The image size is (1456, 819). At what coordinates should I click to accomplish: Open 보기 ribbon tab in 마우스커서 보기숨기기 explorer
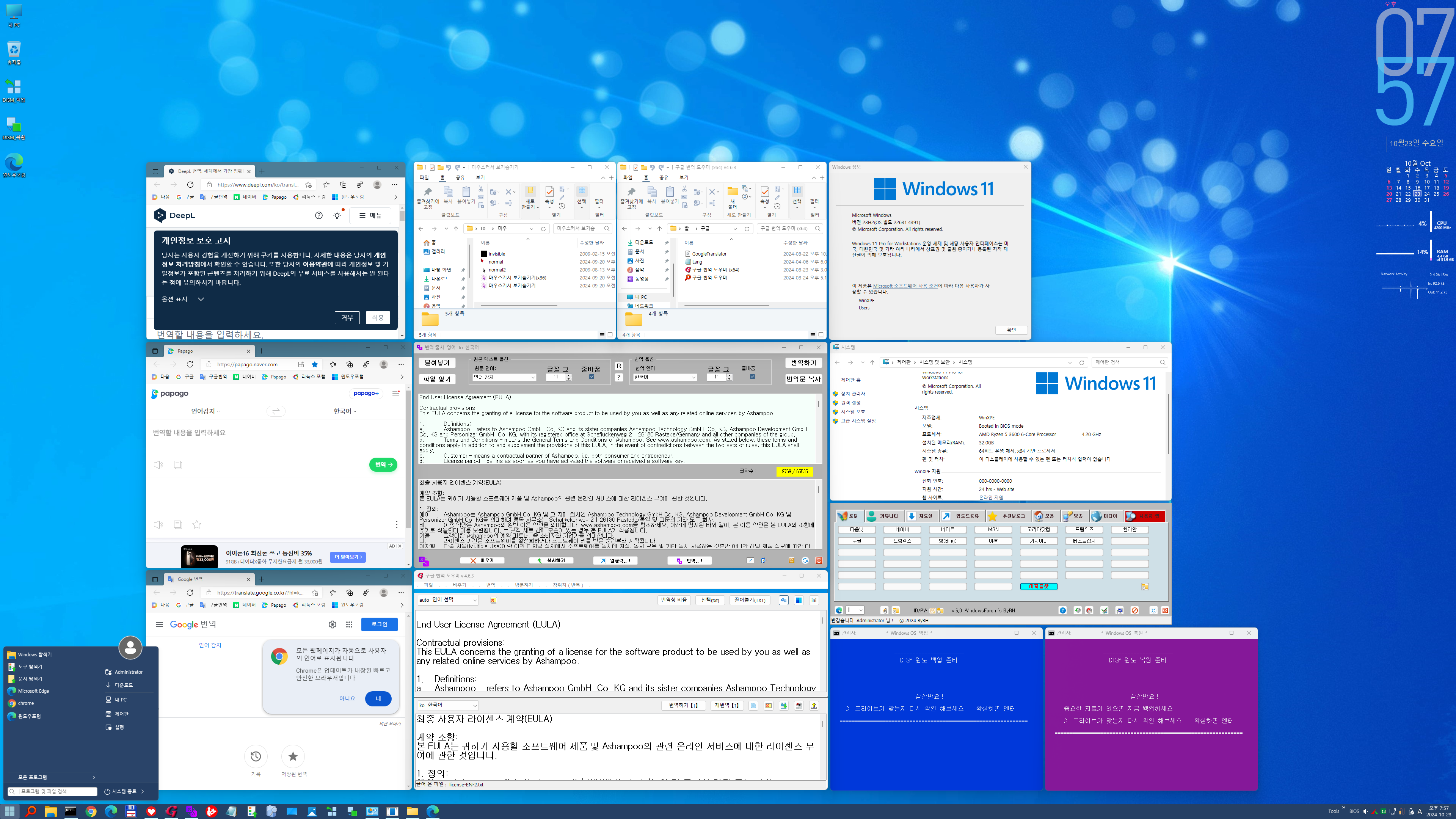480,177
